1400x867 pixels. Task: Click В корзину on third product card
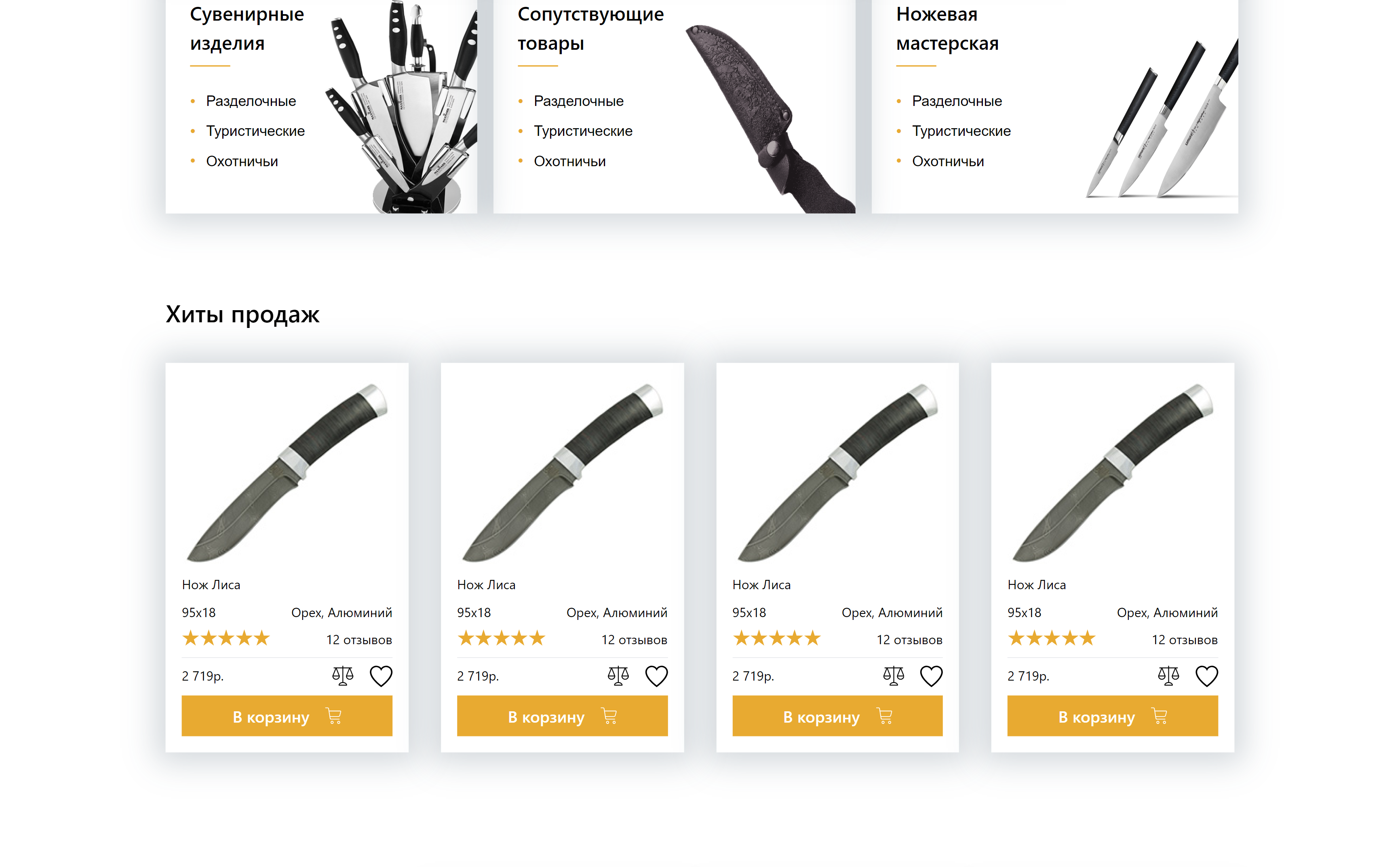(837, 716)
